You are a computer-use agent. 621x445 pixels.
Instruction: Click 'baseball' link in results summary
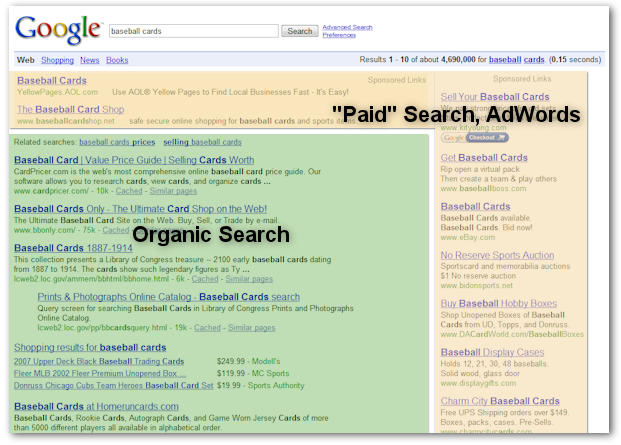pyautogui.click(x=505, y=59)
